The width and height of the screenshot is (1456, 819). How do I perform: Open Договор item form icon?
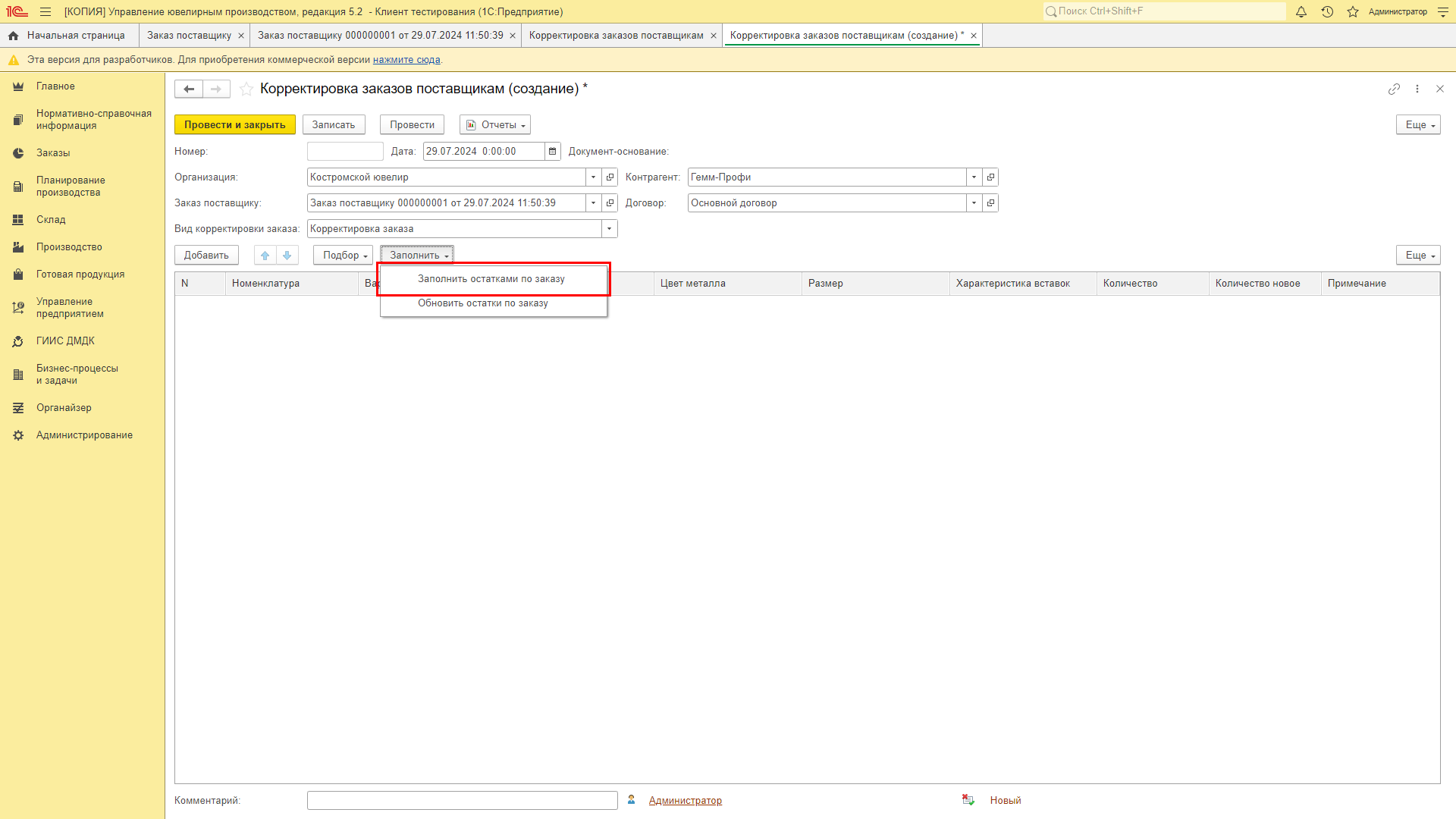tap(990, 203)
